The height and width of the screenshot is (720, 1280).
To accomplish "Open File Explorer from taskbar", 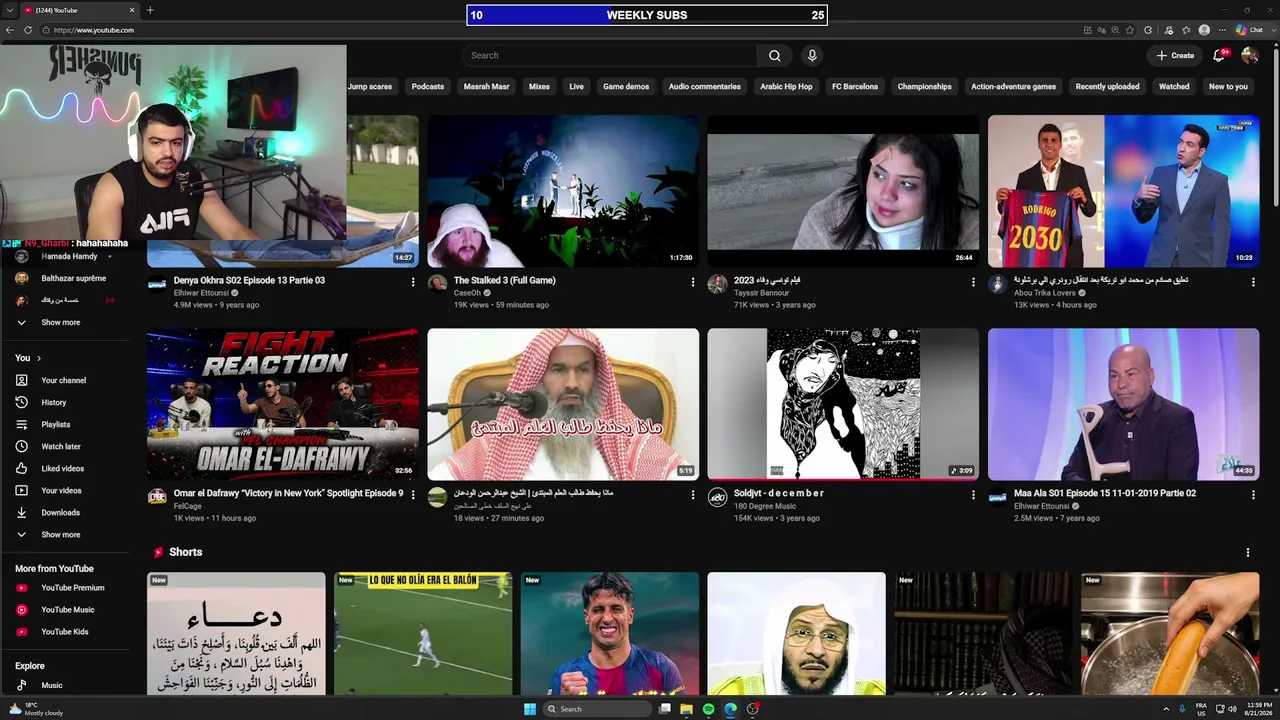I will 687,709.
